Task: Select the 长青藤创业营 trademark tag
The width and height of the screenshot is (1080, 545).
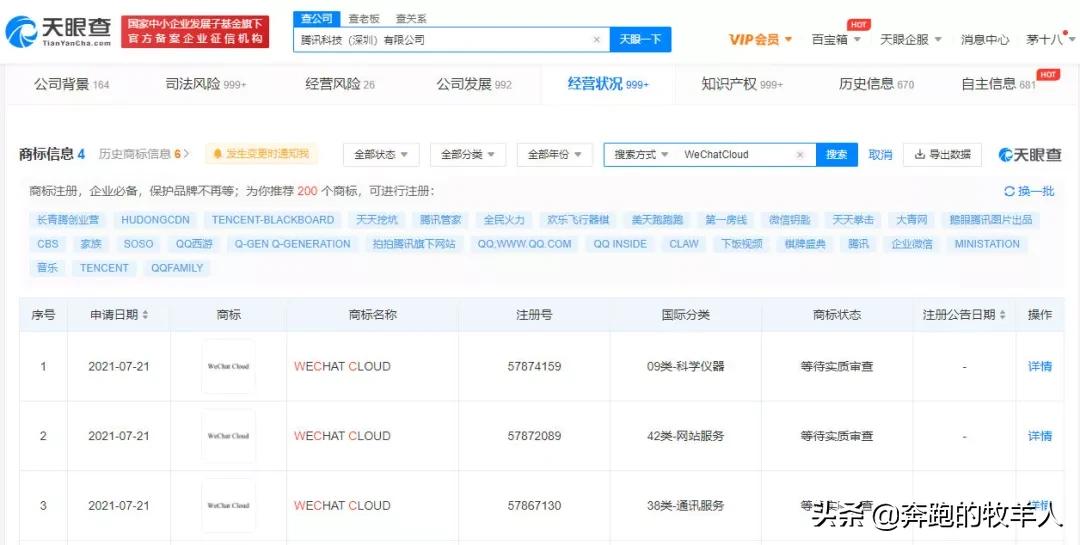Action: [x=68, y=220]
